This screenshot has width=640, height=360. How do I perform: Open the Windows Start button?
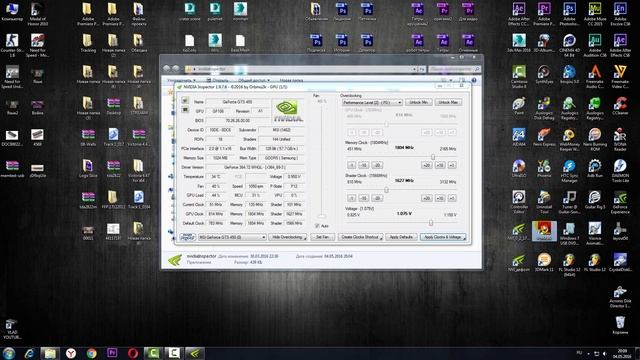pyautogui.click(x=9, y=353)
